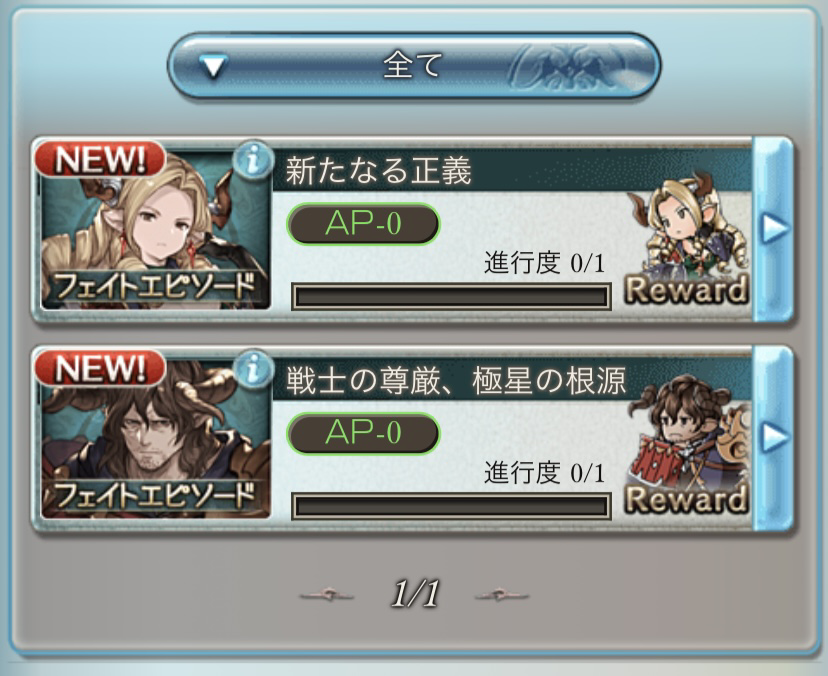This screenshot has height=676, width=828.
Task: Click the 1/1 page indicator
Action: 415,594
